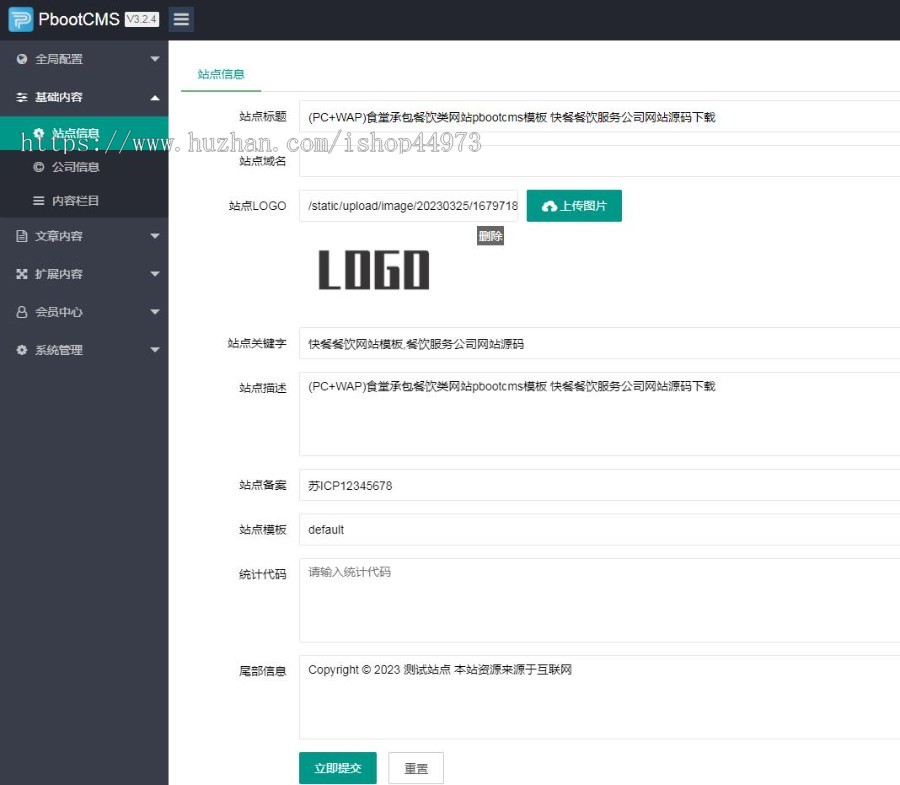Open 系统管理 in the sidebar
Screen dimensions: 900x785
pyautogui.click(x=84, y=349)
